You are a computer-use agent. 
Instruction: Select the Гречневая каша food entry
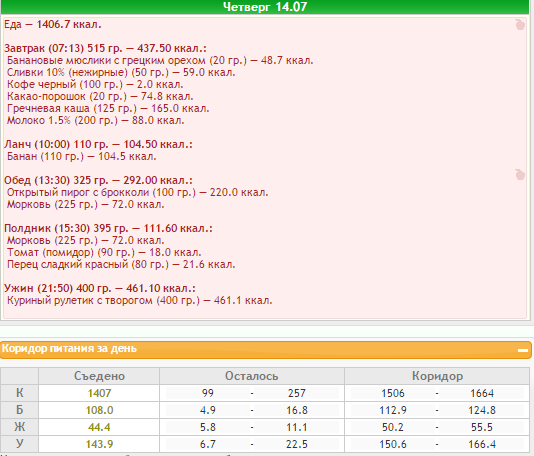[108, 109]
